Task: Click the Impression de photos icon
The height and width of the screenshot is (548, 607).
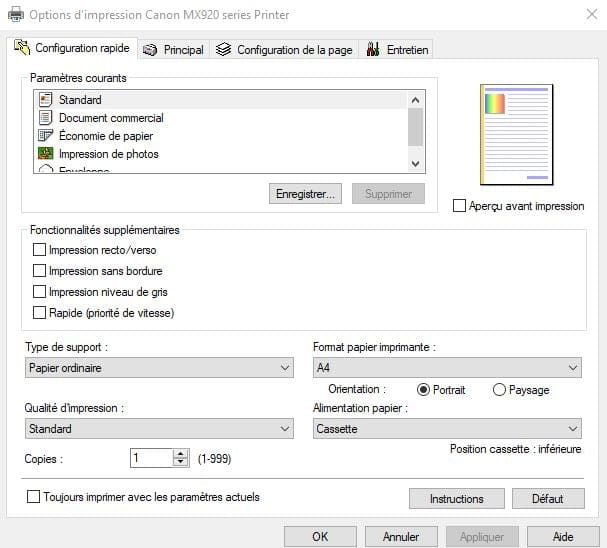Action: (x=46, y=153)
